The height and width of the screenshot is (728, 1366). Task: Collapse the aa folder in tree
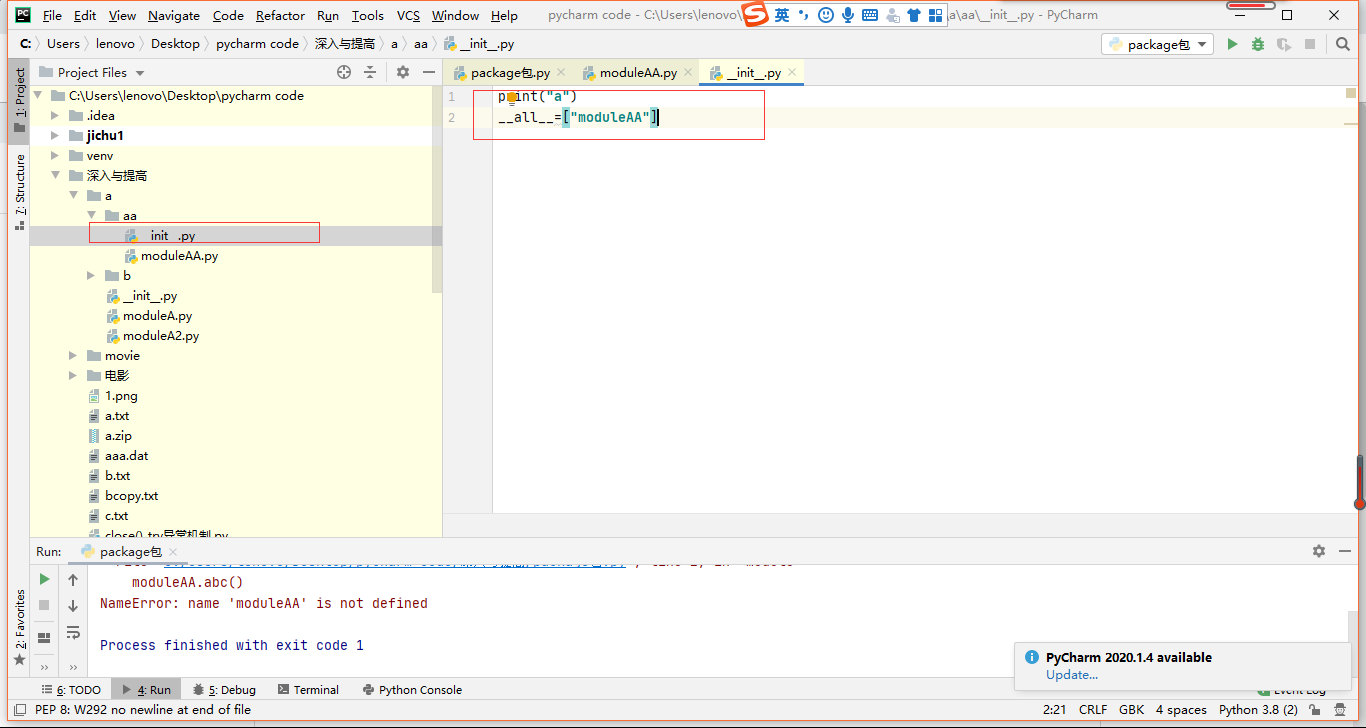(92, 216)
